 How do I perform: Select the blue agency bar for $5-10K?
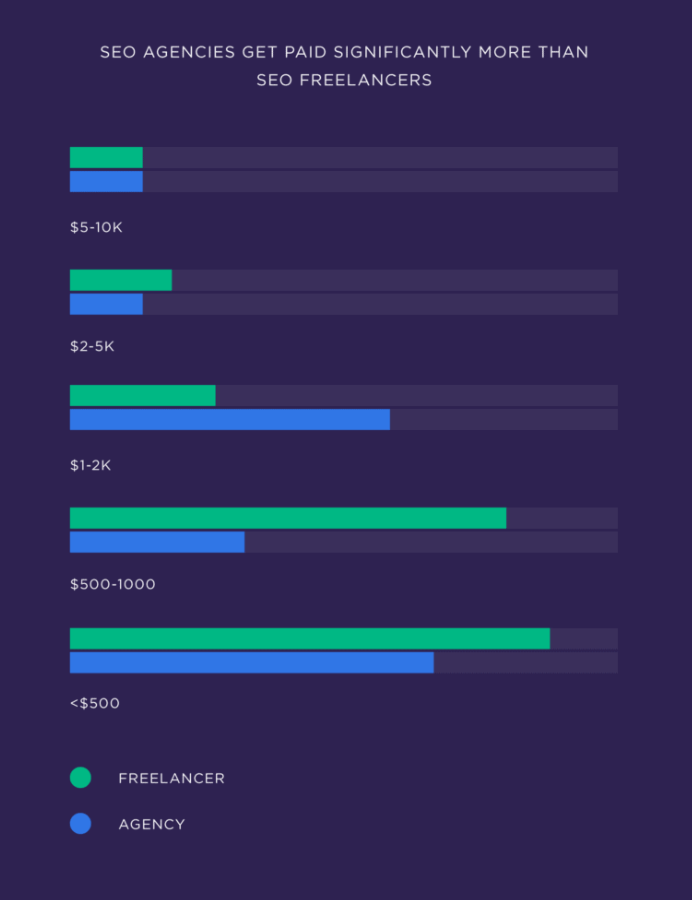click(106, 181)
